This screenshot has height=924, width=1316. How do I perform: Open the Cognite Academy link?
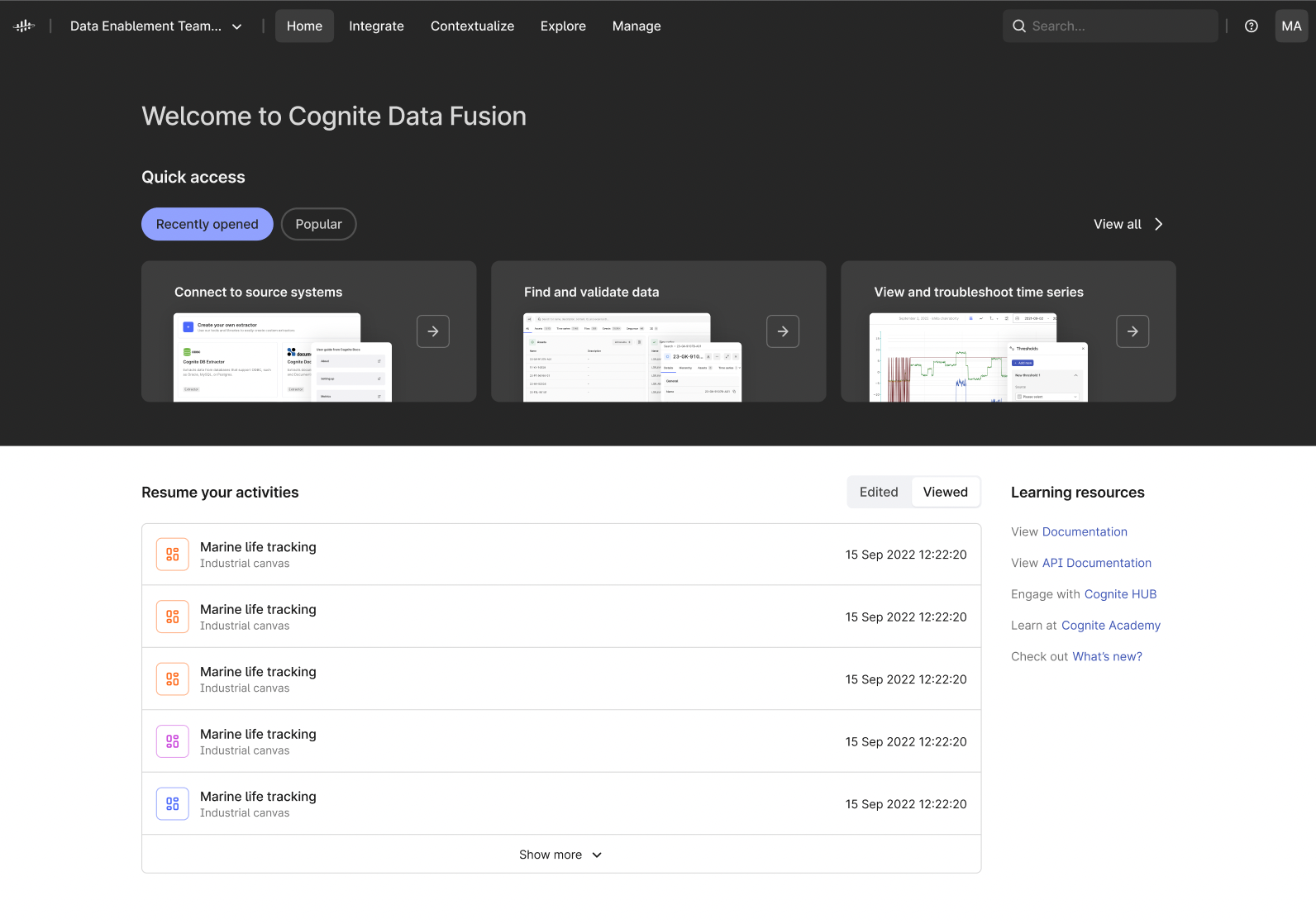coord(1111,626)
